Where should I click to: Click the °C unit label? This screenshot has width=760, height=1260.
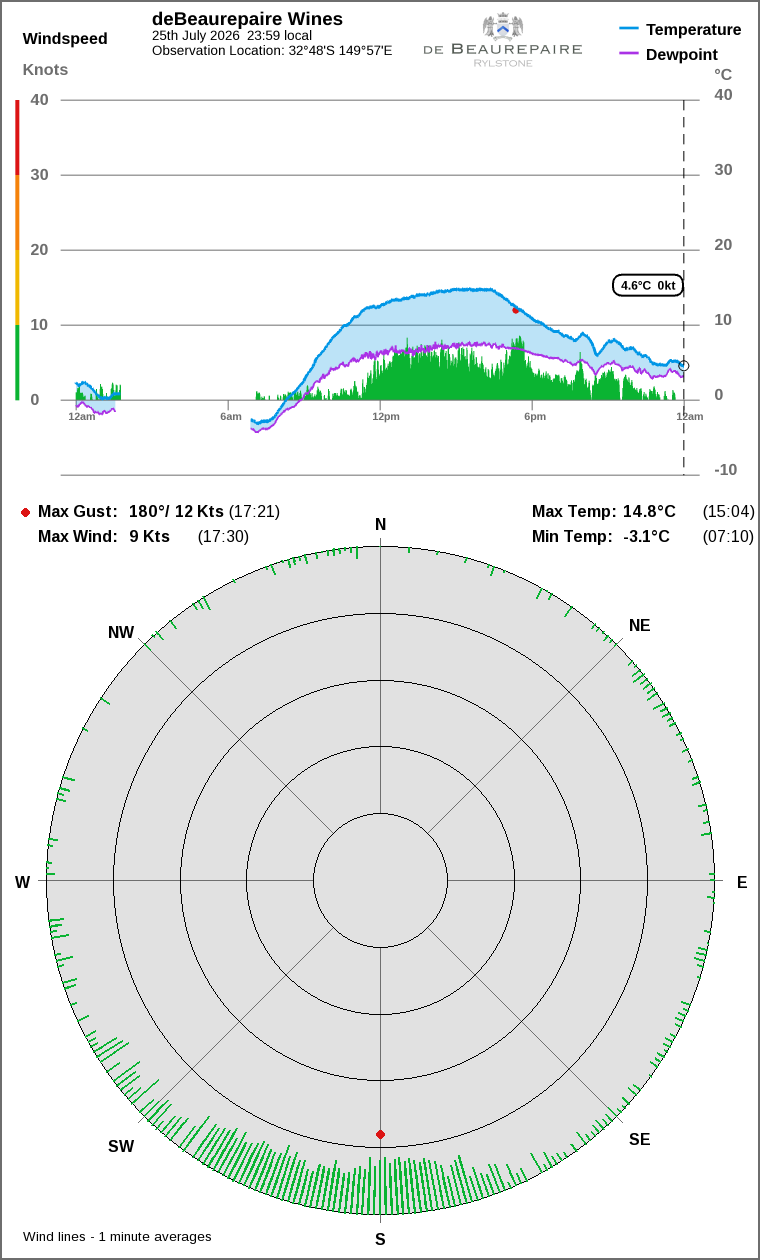click(723, 74)
